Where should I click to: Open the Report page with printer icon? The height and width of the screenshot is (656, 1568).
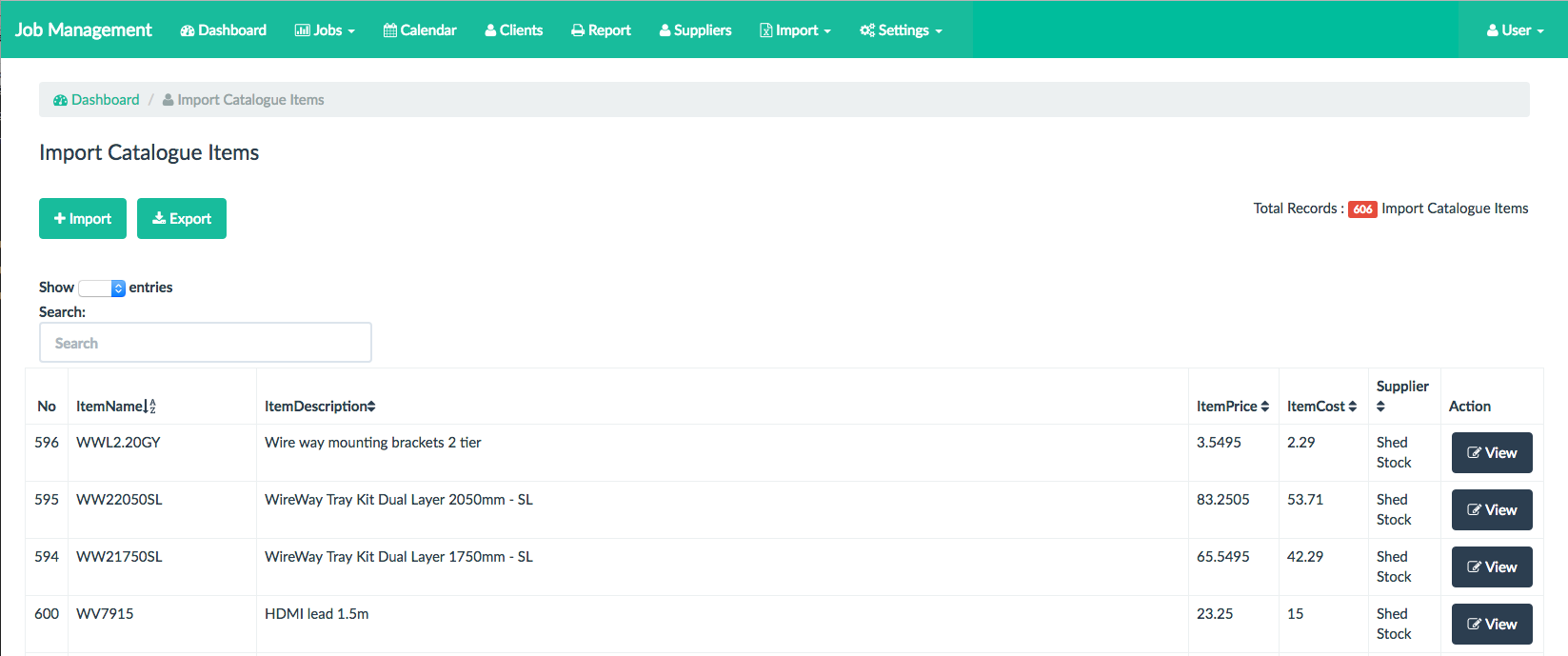click(601, 30)
